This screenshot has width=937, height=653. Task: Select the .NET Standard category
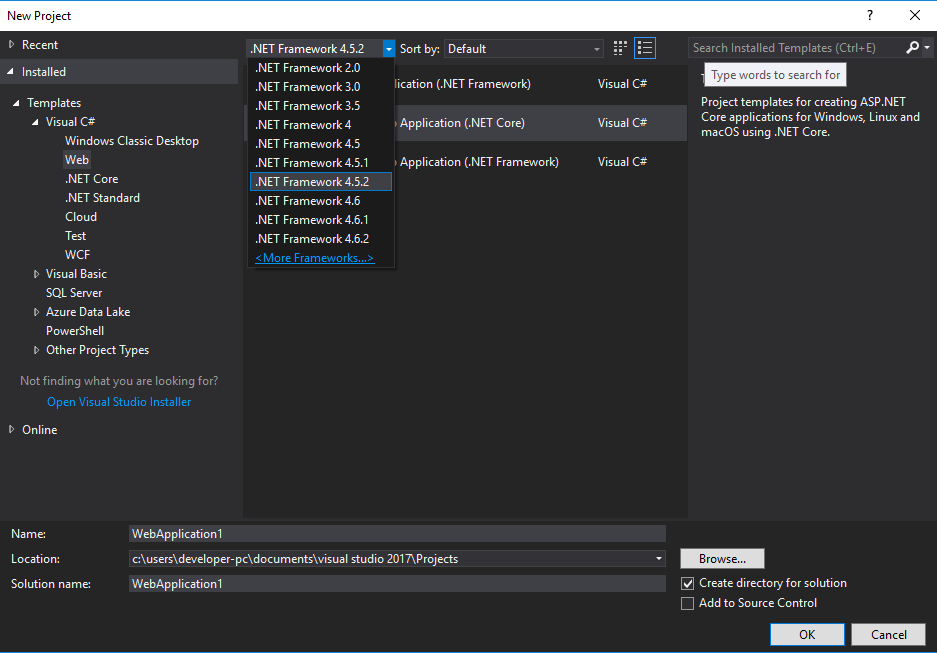coord(102,198)
